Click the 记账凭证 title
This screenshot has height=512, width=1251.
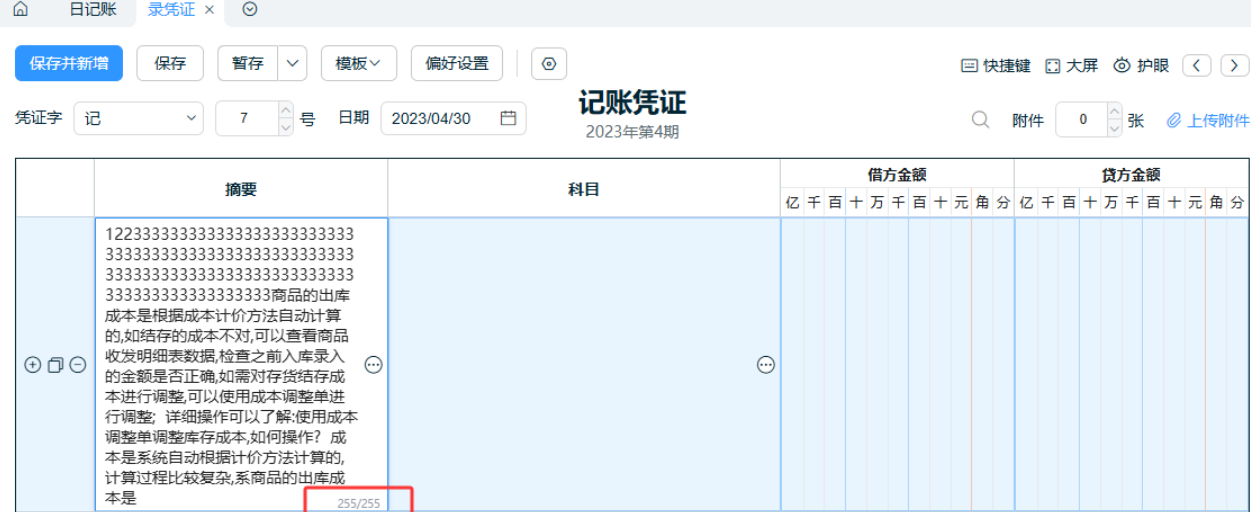632,103
